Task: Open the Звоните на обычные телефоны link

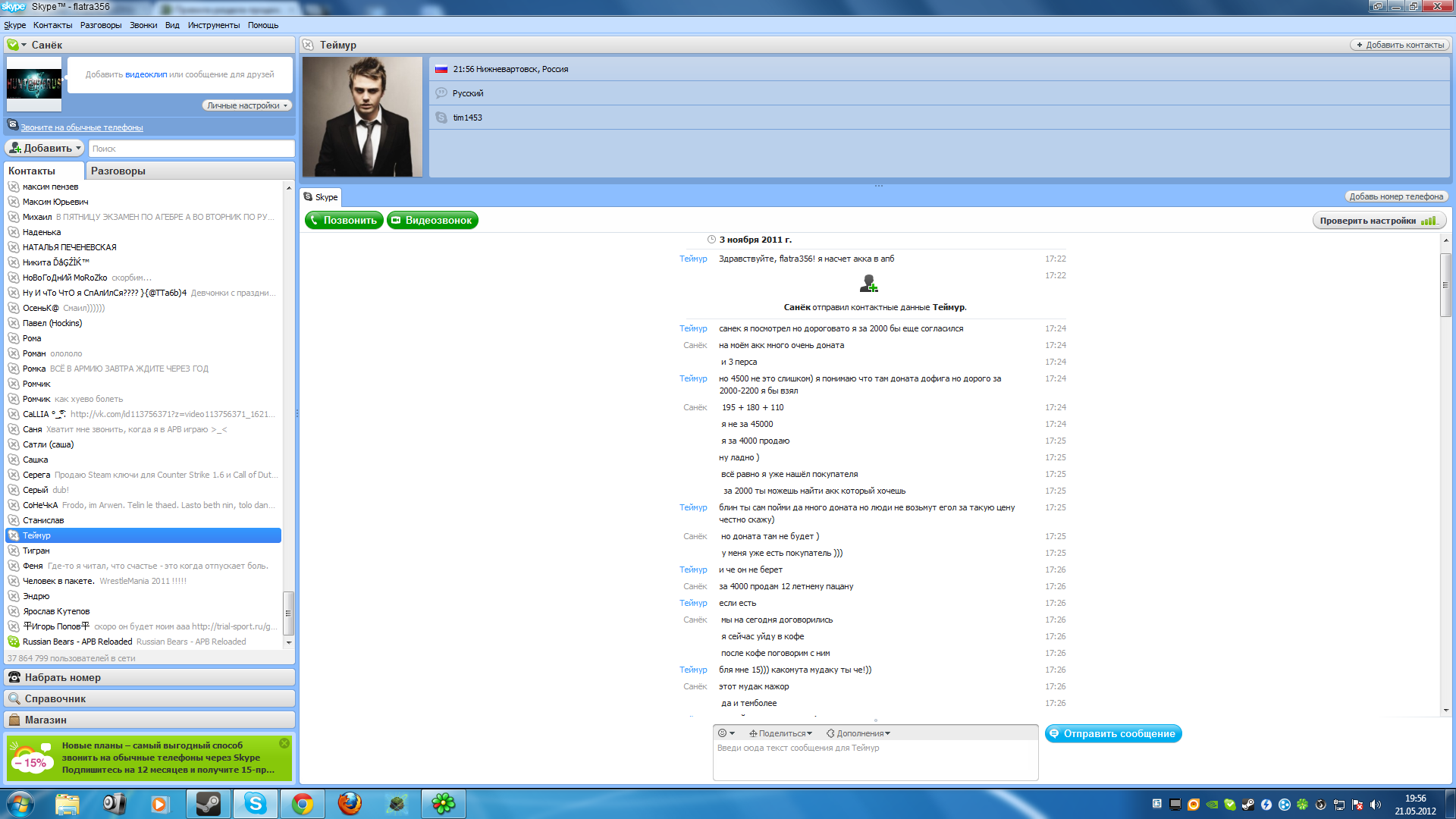Action: pos(81,127)
